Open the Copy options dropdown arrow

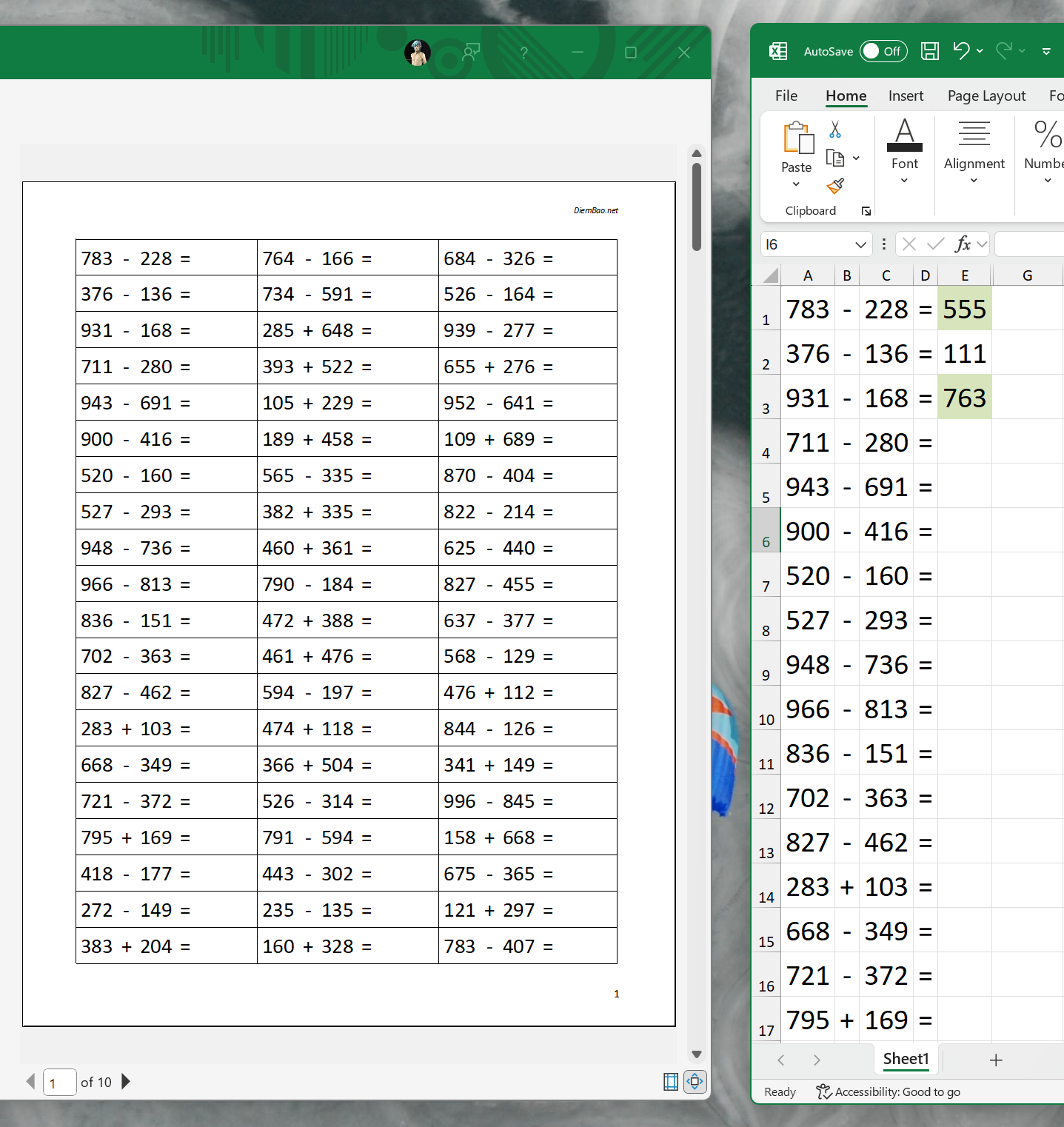click(x=856, y=158)
